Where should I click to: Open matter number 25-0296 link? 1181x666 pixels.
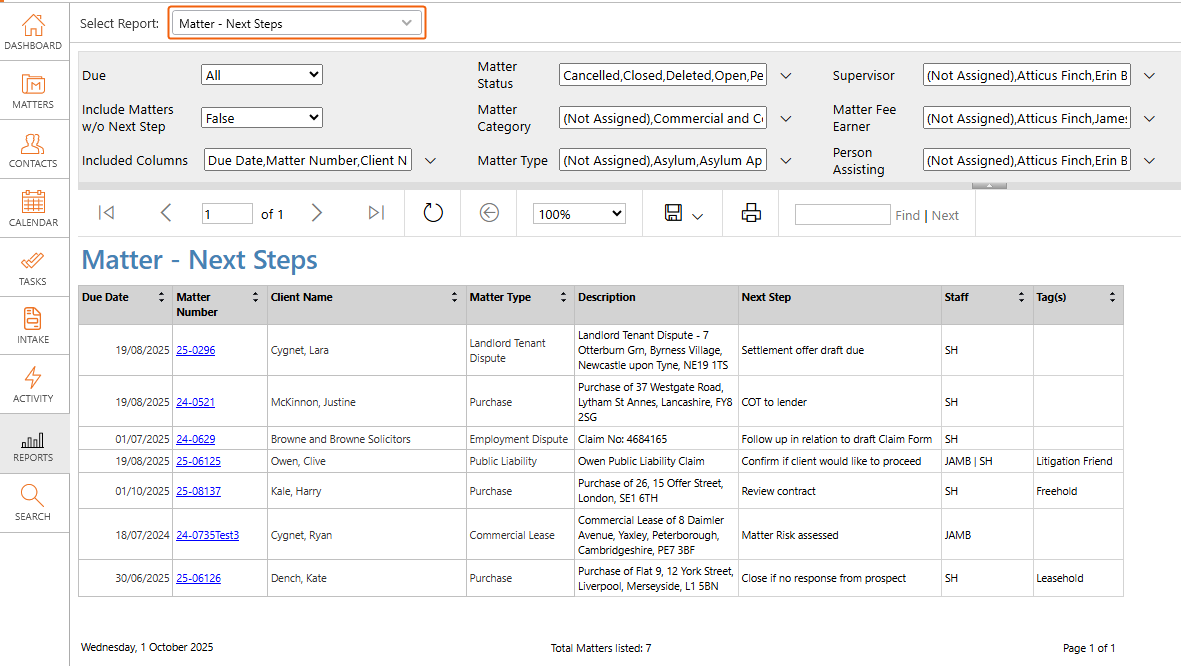[x=195, y=351]
